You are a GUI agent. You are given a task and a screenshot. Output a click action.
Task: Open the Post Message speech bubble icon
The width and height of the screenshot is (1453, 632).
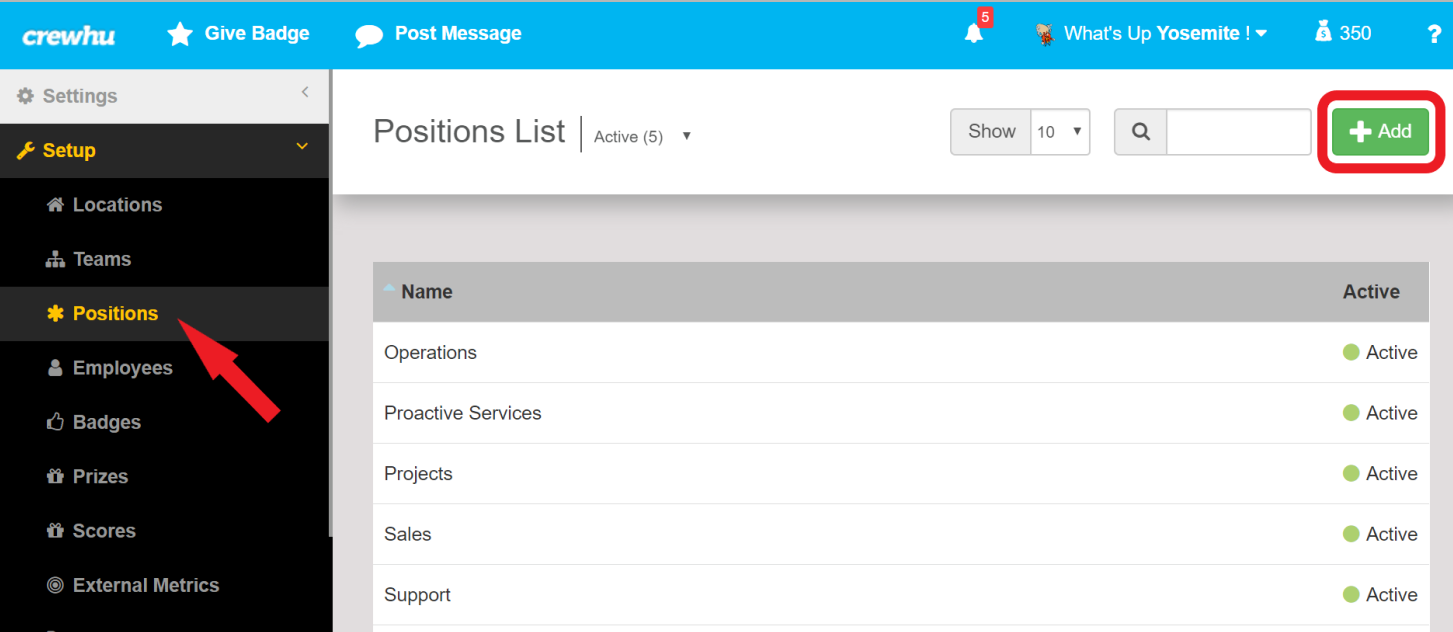(x=369, y=35)
